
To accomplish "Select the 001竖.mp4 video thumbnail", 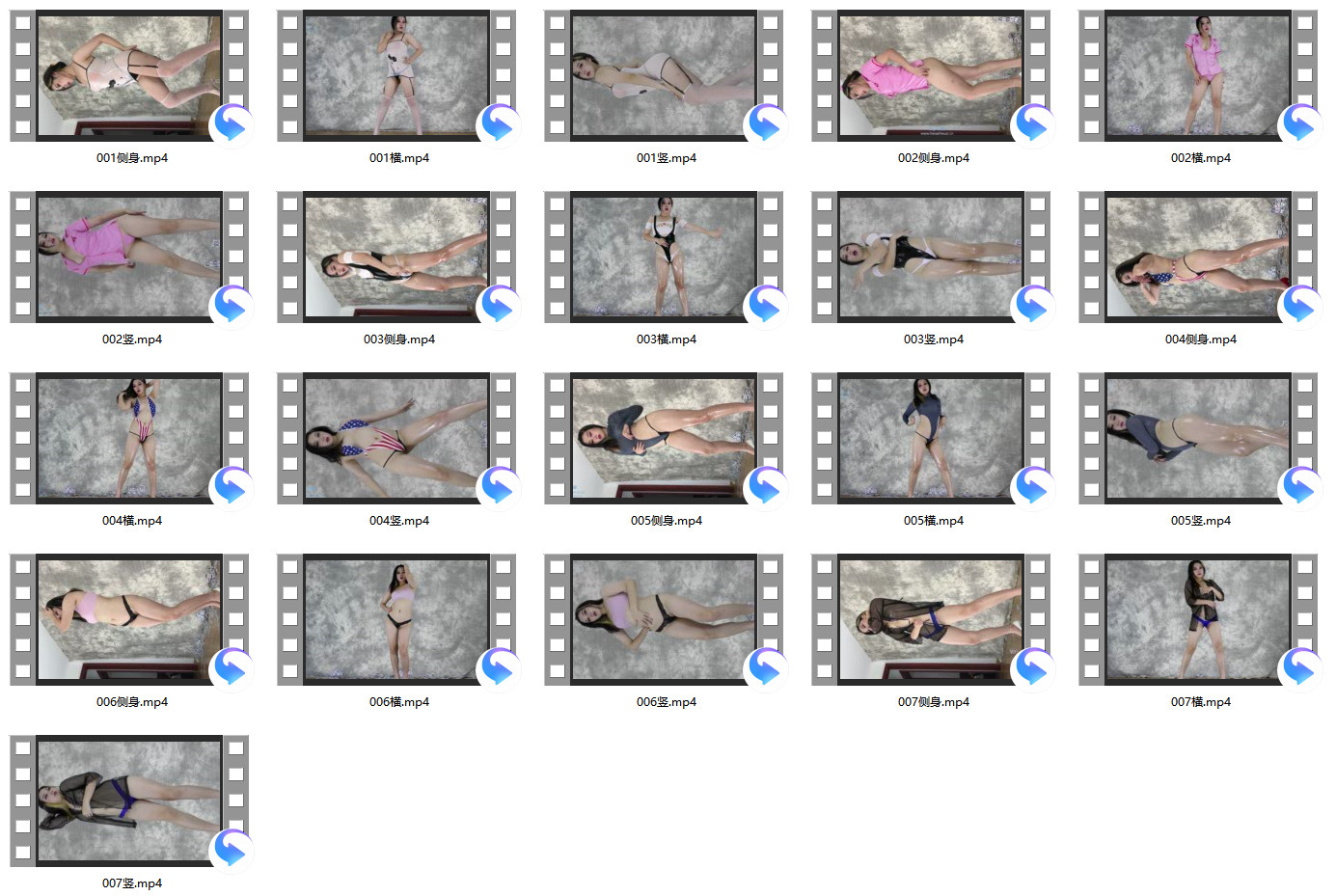I will click(665, 76).
